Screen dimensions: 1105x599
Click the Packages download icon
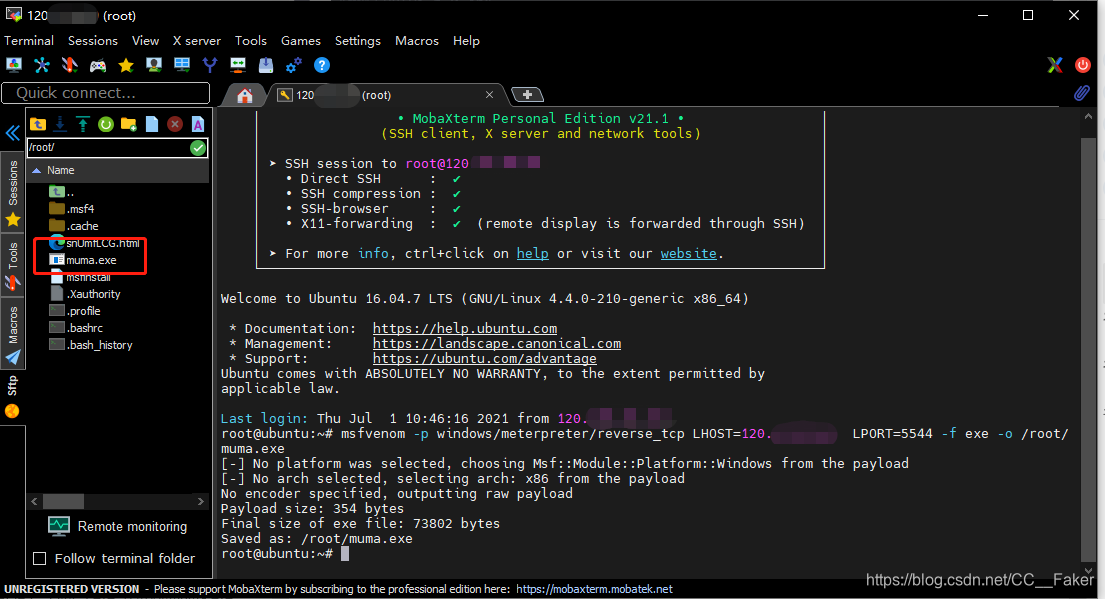pos(266,66)
